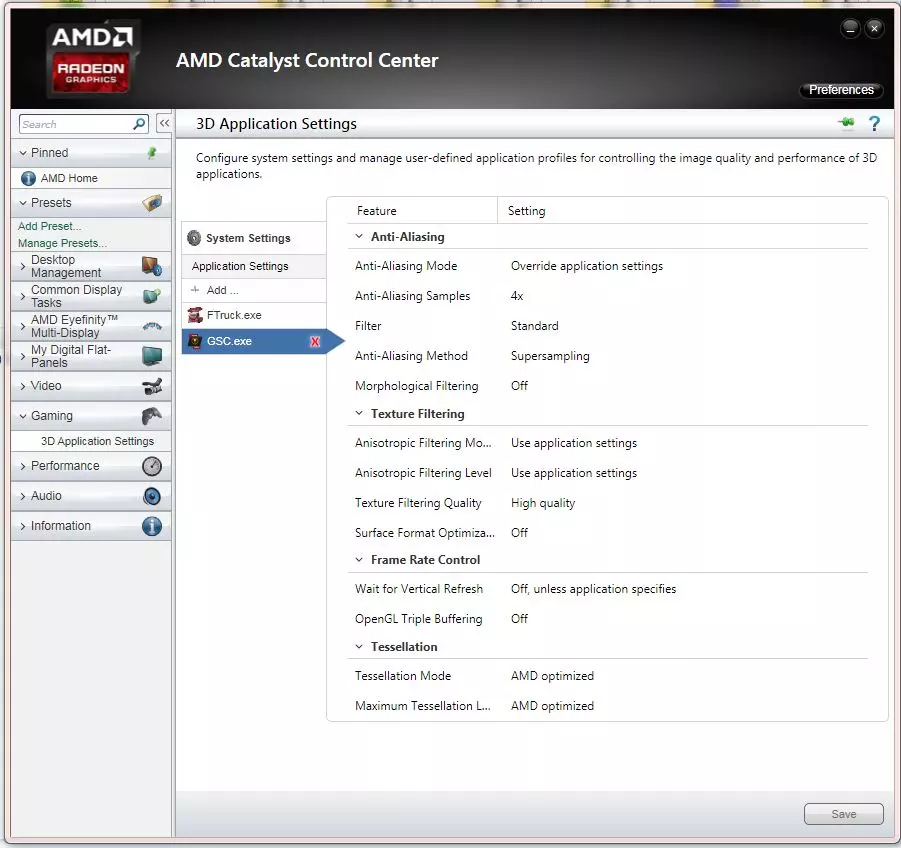Expand the Information section

[23, 526]
